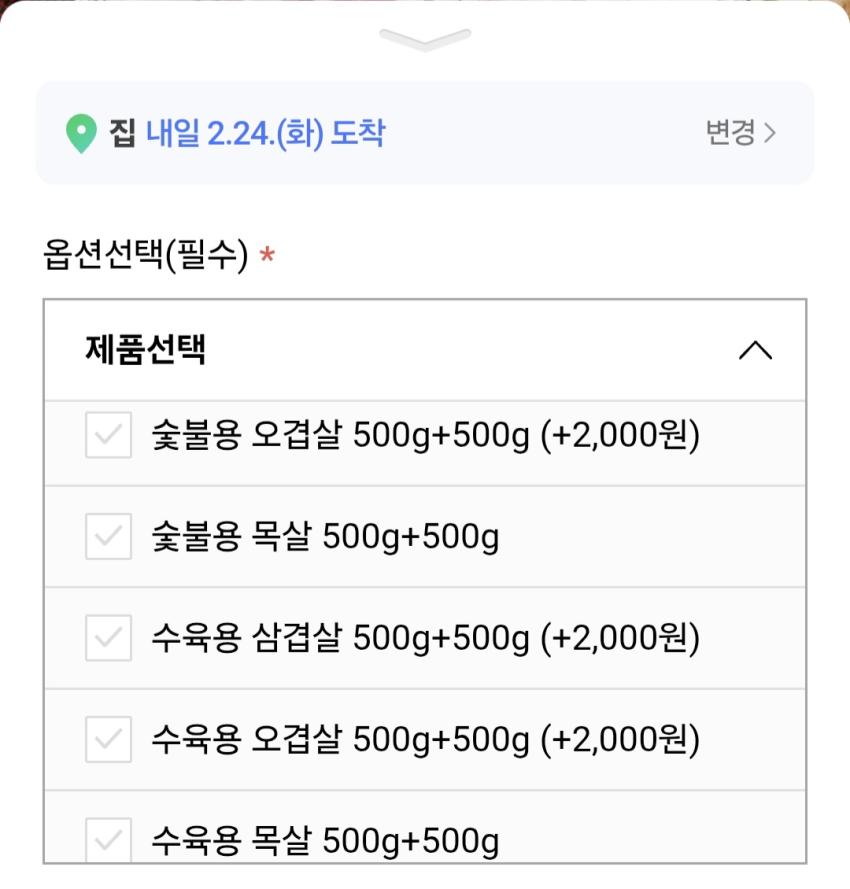Screen dimensions: 850x889
Task: Select option text 숯불용 목살 500g+500g
Action: [325, 538]
